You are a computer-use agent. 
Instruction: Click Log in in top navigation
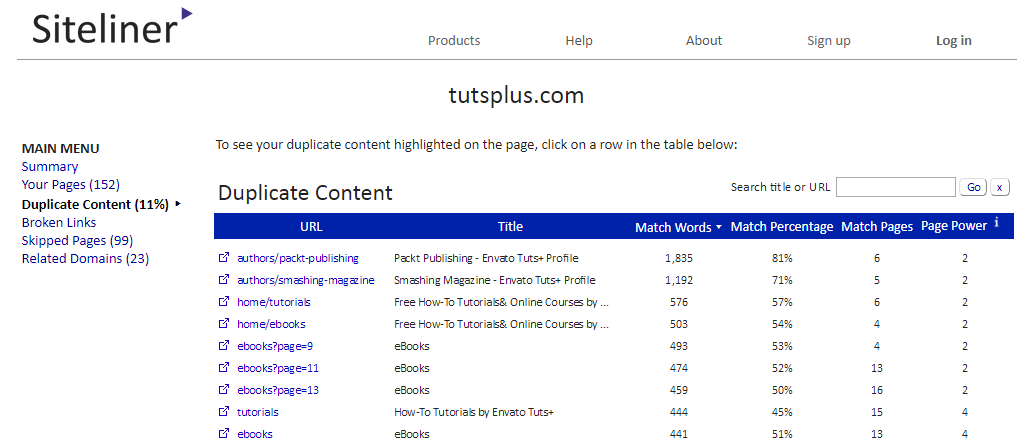point(954,41)
